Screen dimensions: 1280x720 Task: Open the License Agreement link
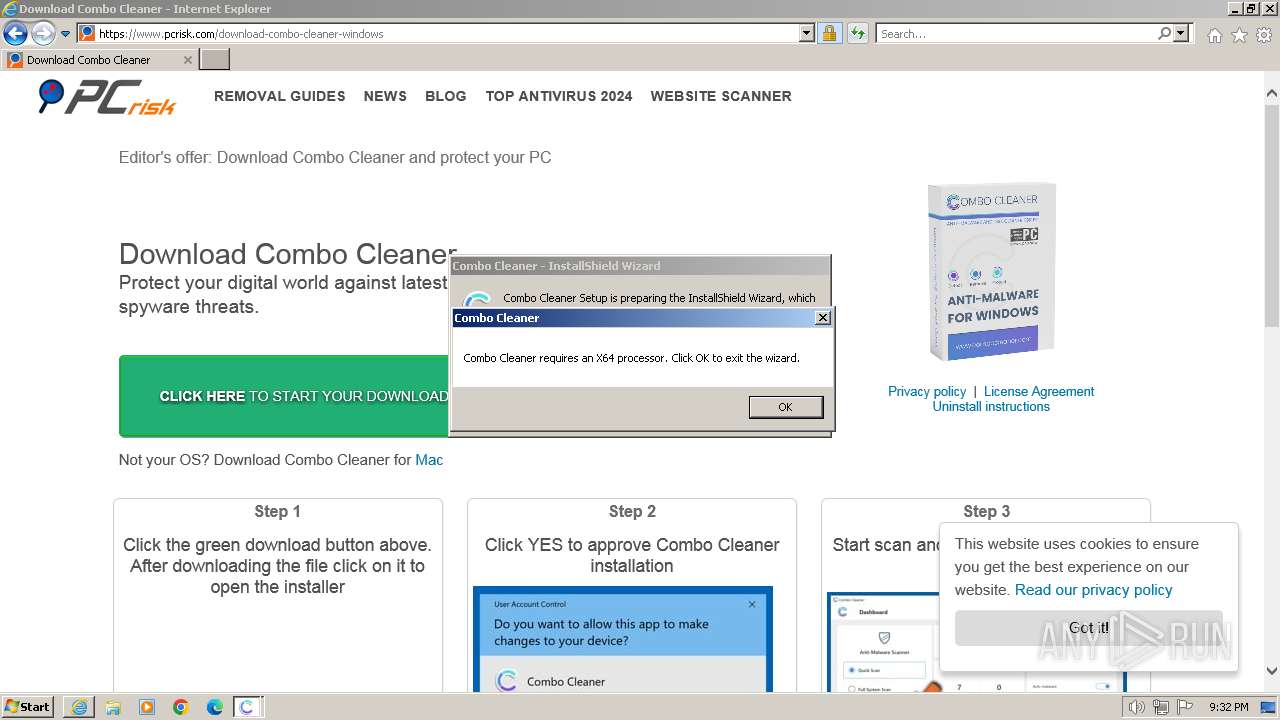coord(1039,391)
